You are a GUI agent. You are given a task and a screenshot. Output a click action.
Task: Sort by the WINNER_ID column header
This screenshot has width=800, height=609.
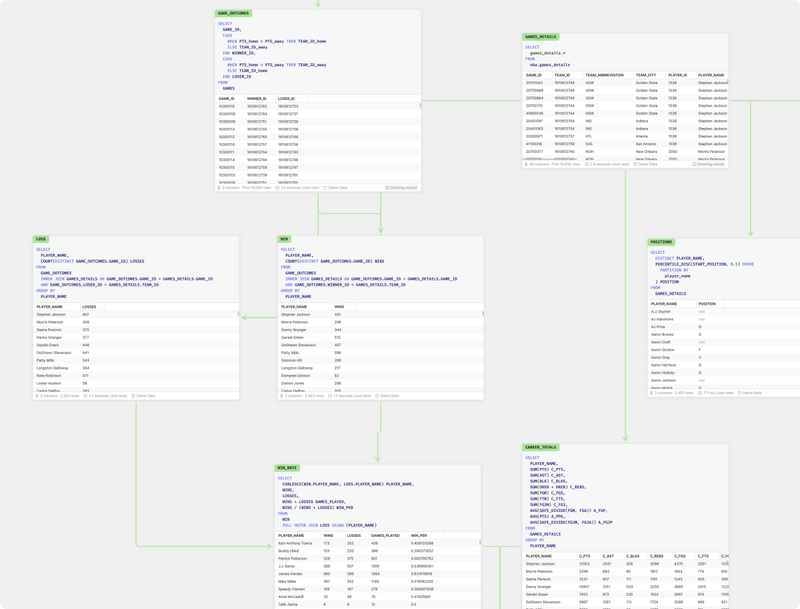(257, 99)
